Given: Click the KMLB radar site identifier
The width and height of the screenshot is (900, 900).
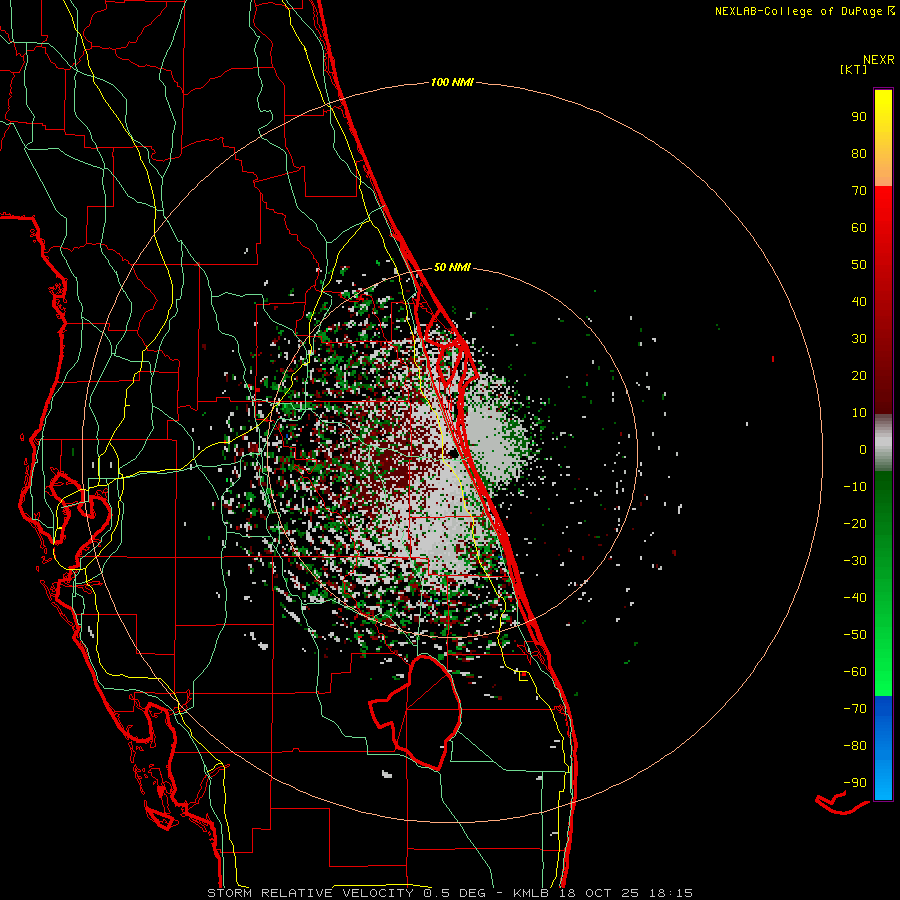Looking at the screenshot, I should (x=530, y=893).
